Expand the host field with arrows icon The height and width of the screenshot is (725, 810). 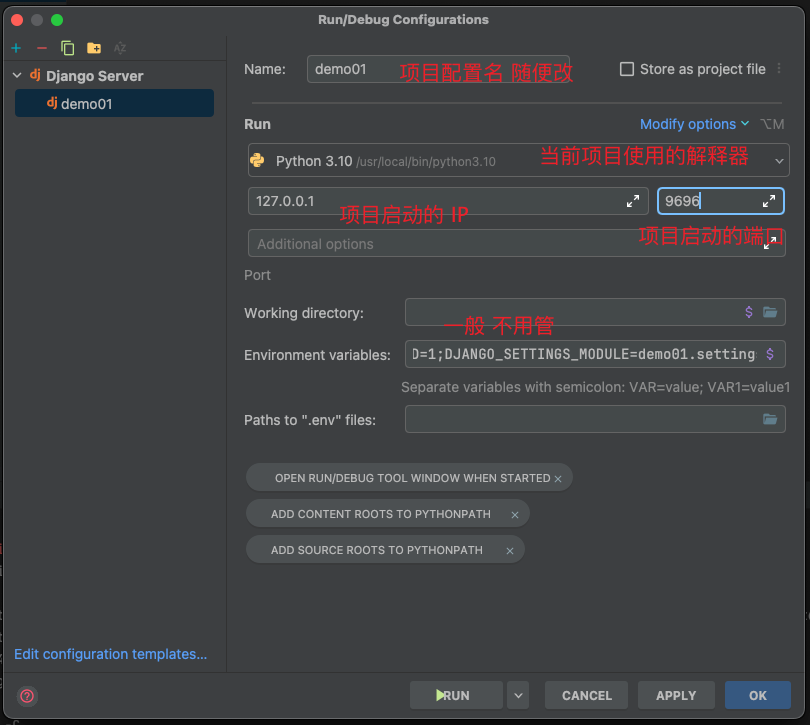point(633,201)
